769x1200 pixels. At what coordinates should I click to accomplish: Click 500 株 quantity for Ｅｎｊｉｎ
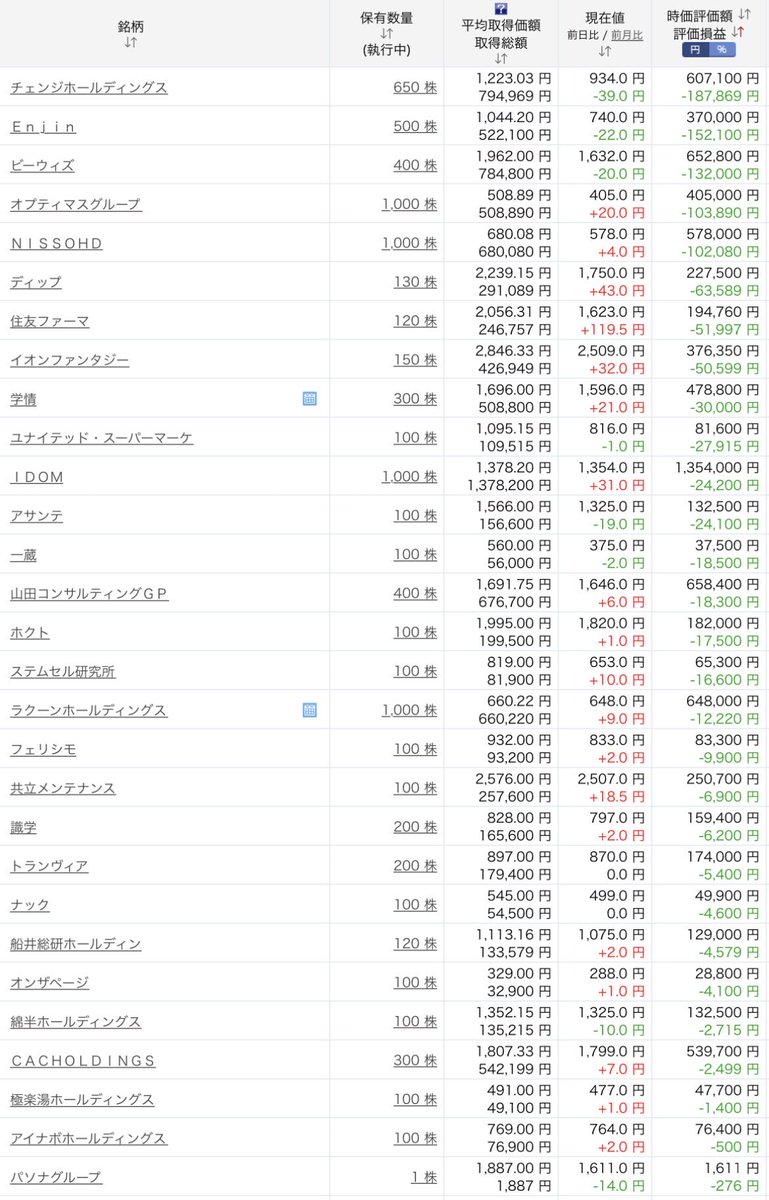tap(415, 126)
